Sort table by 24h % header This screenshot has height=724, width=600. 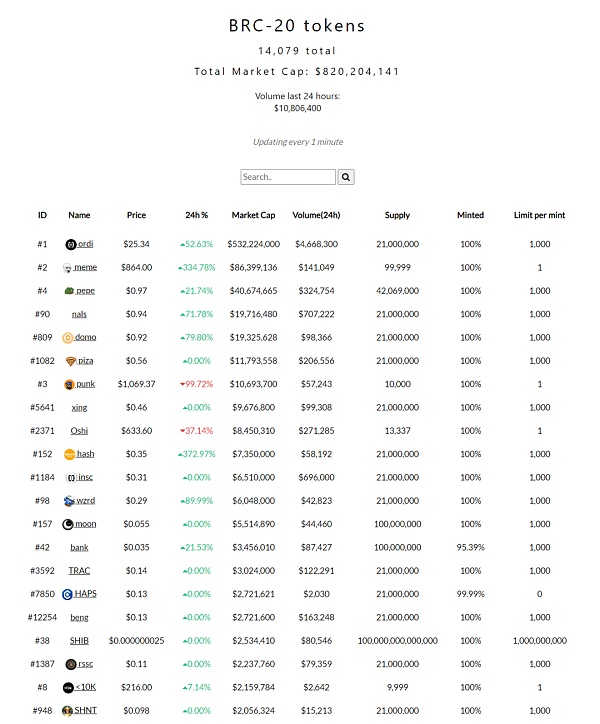point(196,215)
